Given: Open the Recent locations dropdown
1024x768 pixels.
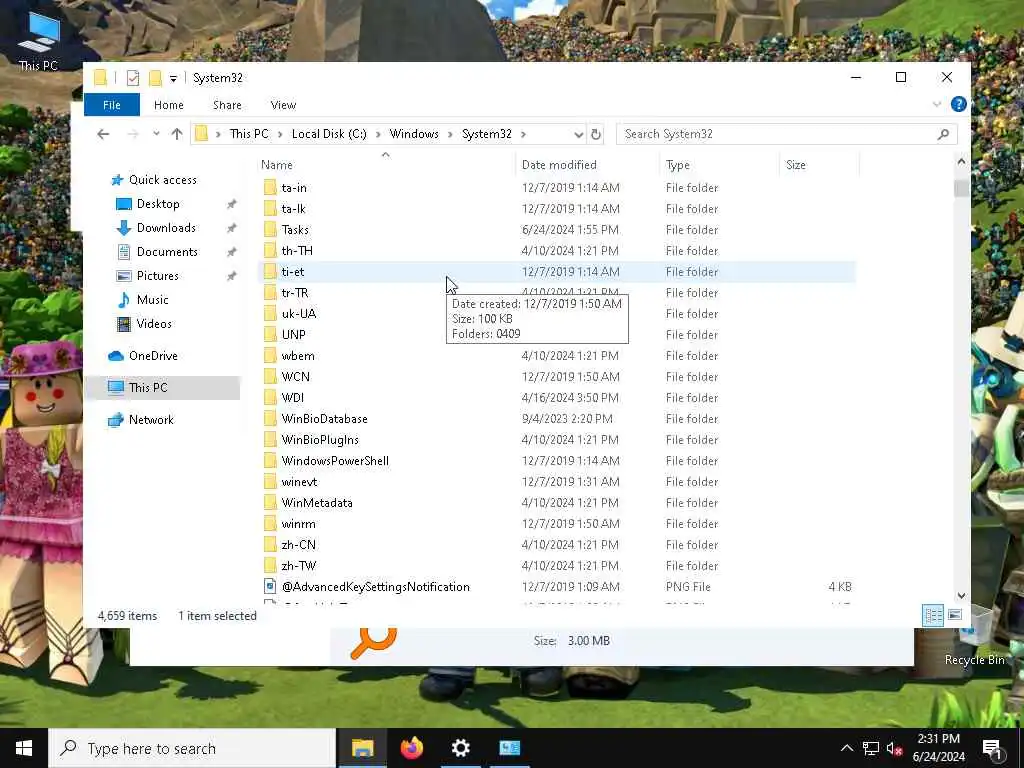Looking at the screenshot, I should click(156, 134).
